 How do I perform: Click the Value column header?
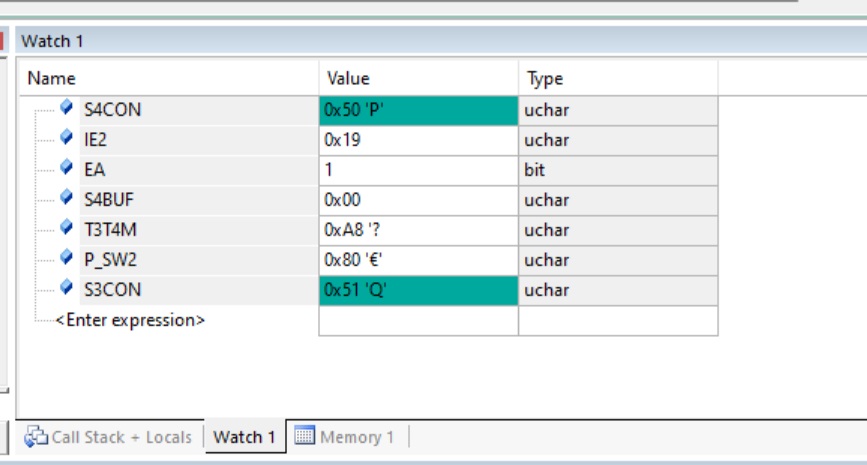(x=347, y=78)
